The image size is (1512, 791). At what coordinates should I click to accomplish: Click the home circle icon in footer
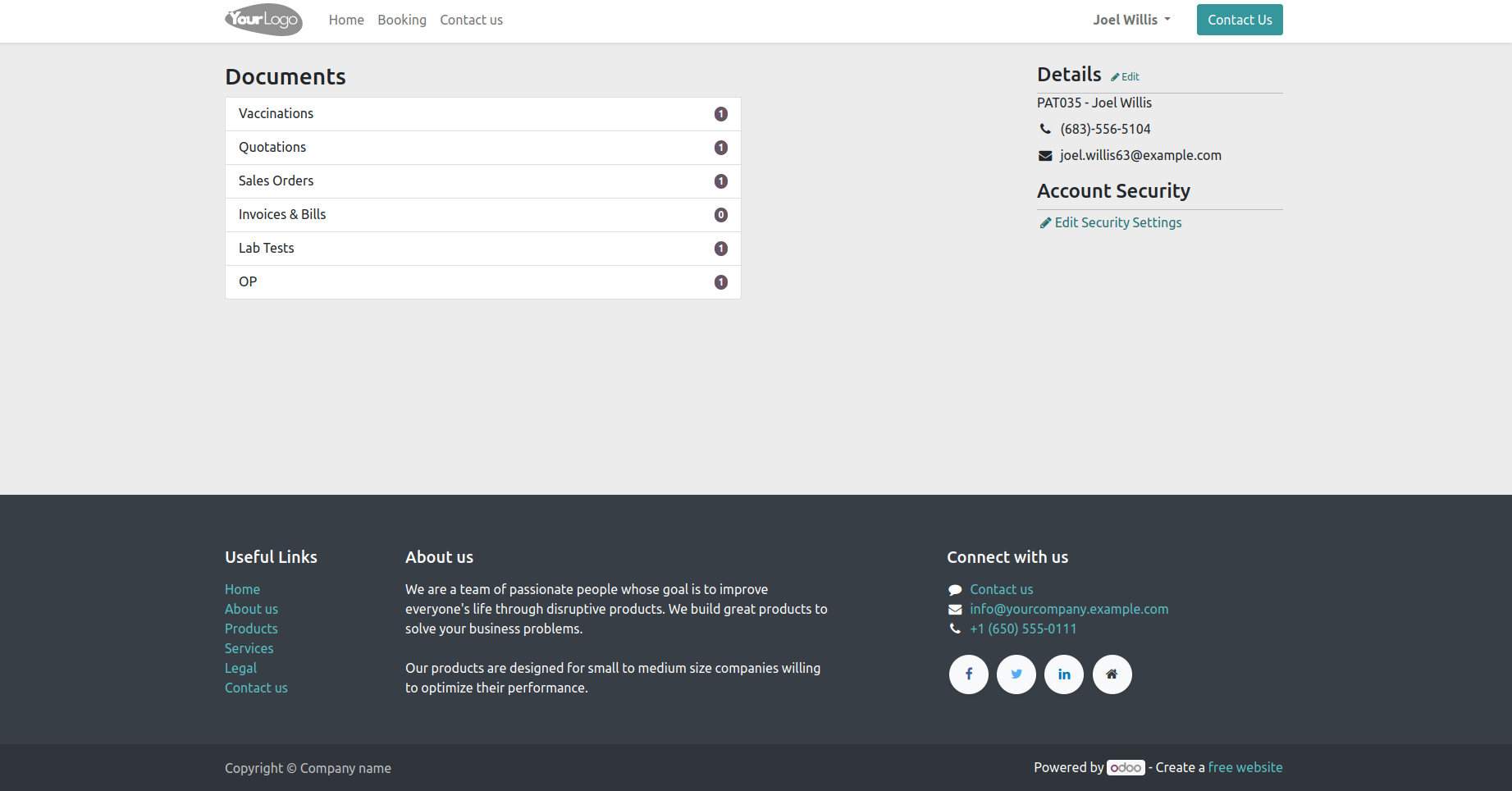(x=1112, y=674)
